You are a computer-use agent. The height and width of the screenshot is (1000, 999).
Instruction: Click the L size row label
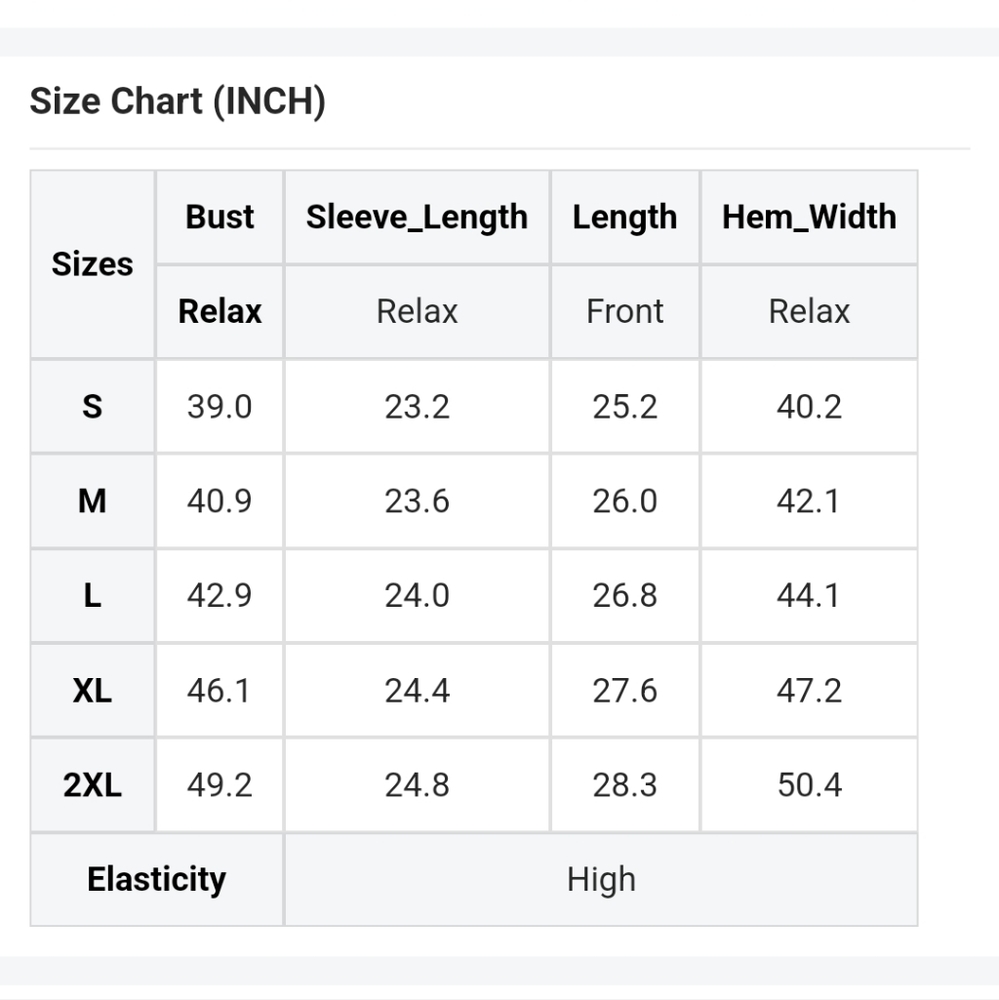coord(92,596)
